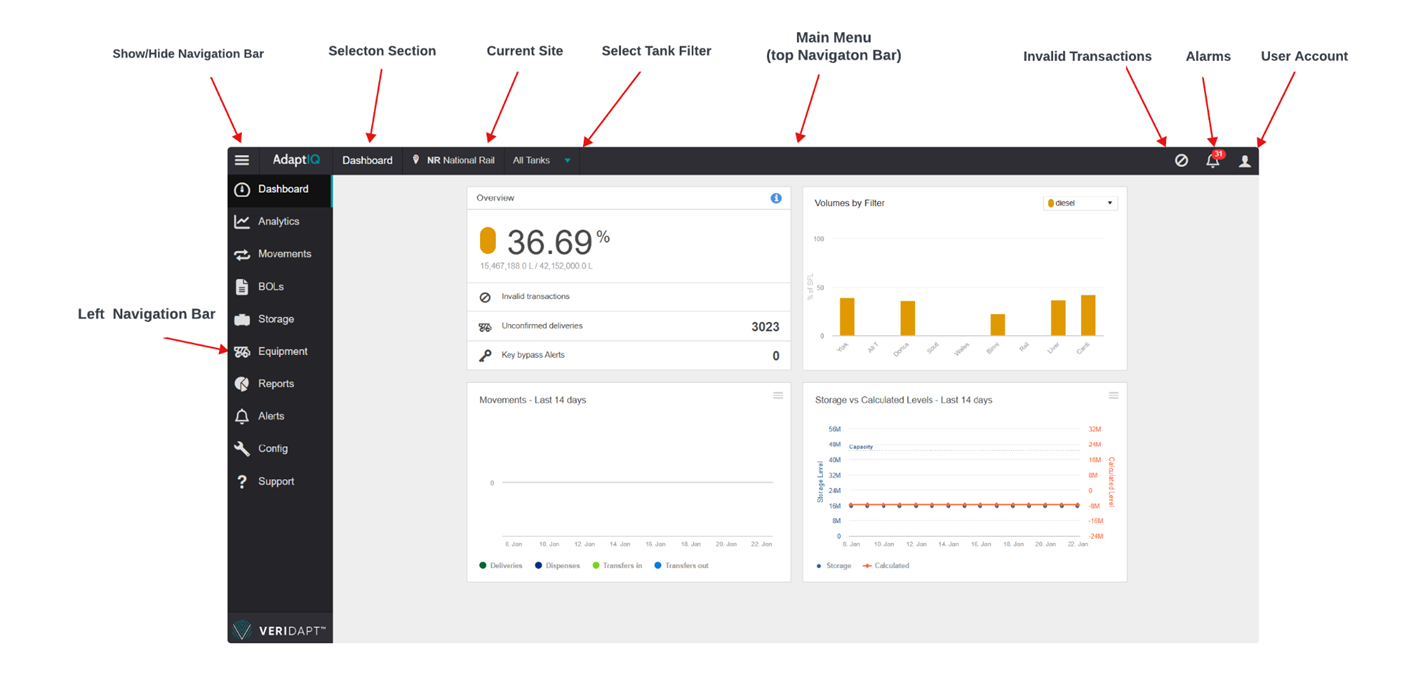Select the Dashboard section in top bar

click(x=367, y=161)
